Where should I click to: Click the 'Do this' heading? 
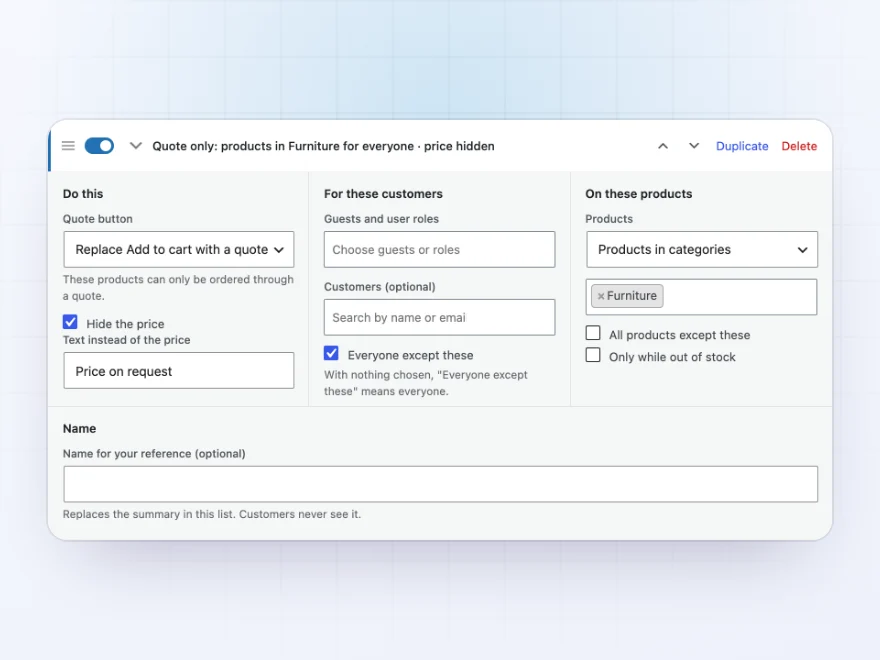coord(83,194)
